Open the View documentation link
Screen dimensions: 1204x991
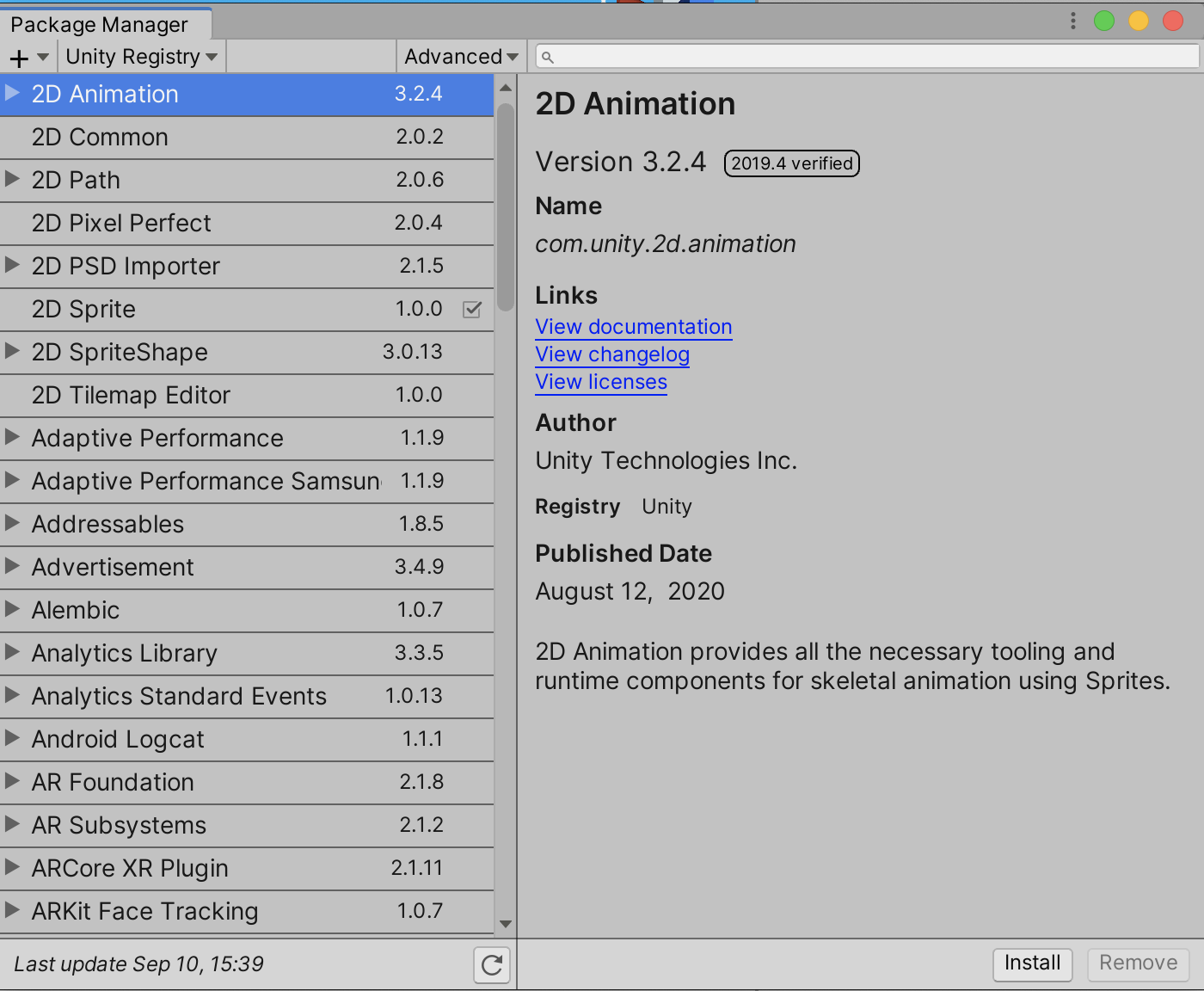coord(634,327)
